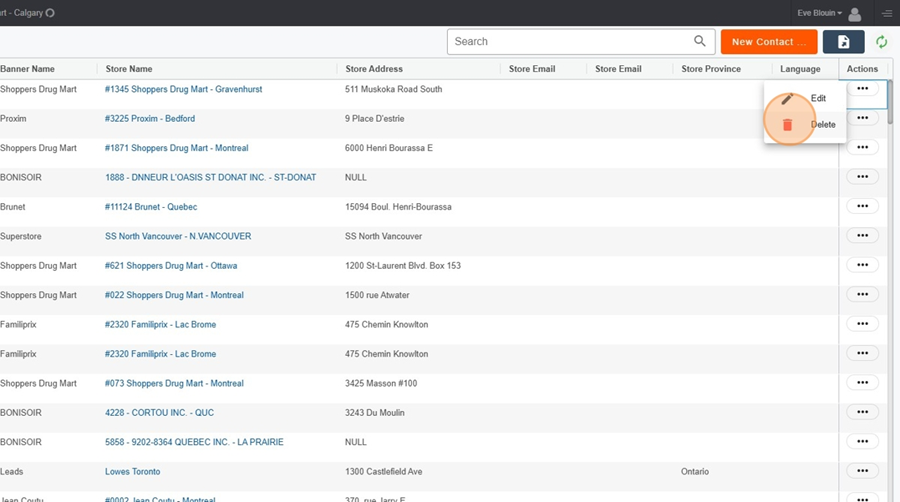Click the search magnifier icon
900x502 pixels.
[x=700, y=41]
